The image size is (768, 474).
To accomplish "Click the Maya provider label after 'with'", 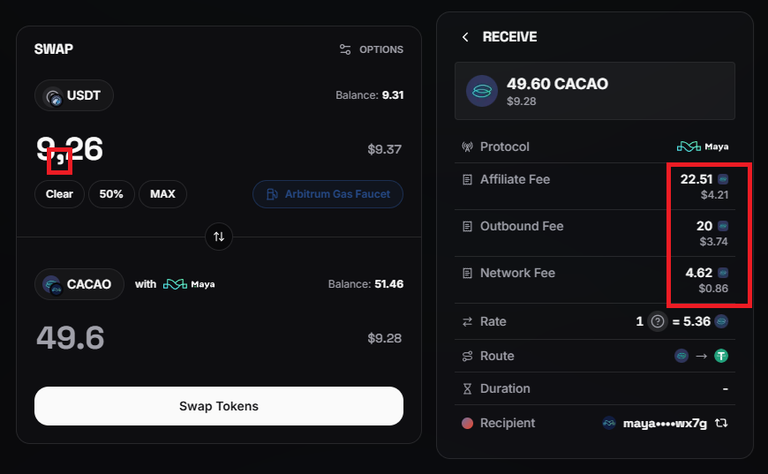I will tap(189, 284).
